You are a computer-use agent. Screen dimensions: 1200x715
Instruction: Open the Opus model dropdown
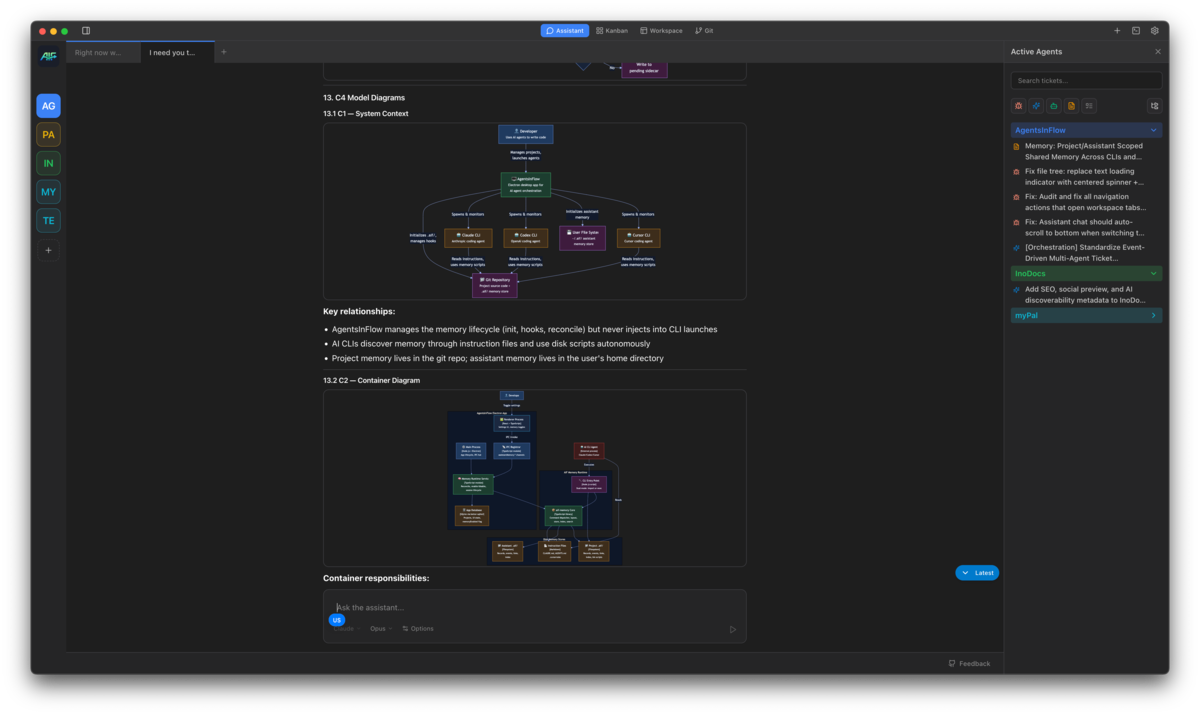(x=379, y=628)
